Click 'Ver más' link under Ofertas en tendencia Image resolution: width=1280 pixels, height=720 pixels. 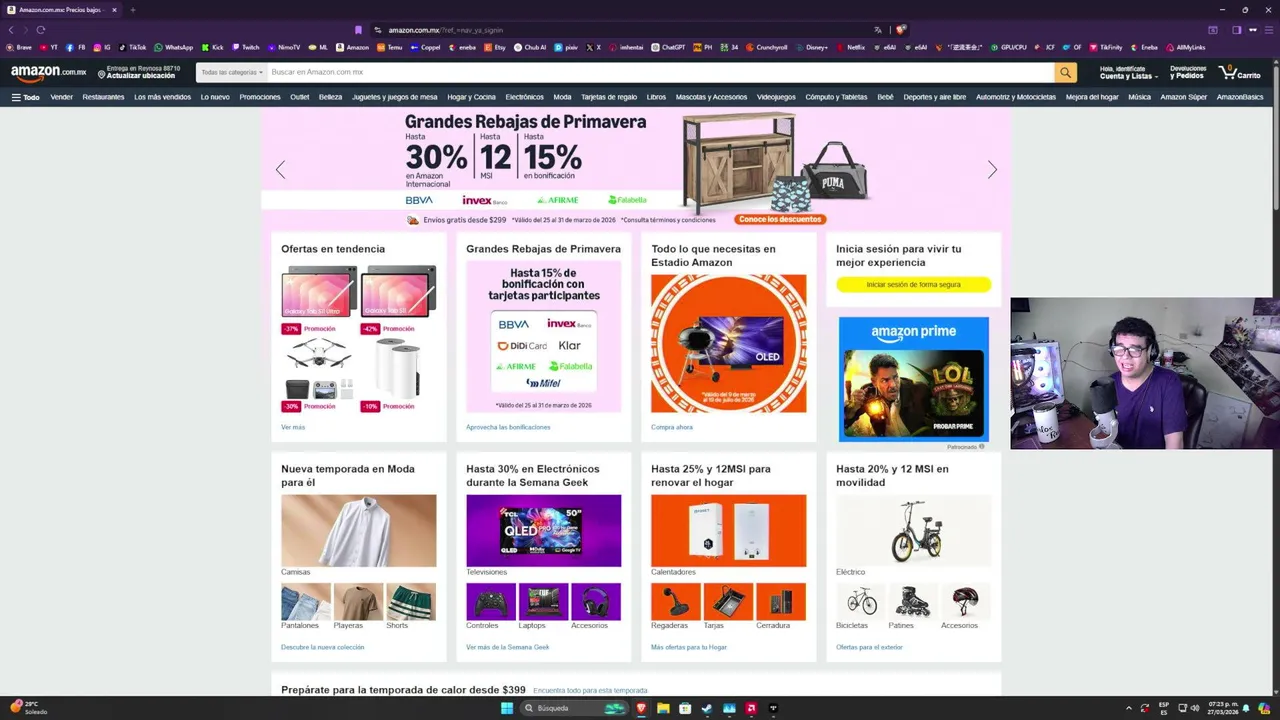tap(293, 427)
